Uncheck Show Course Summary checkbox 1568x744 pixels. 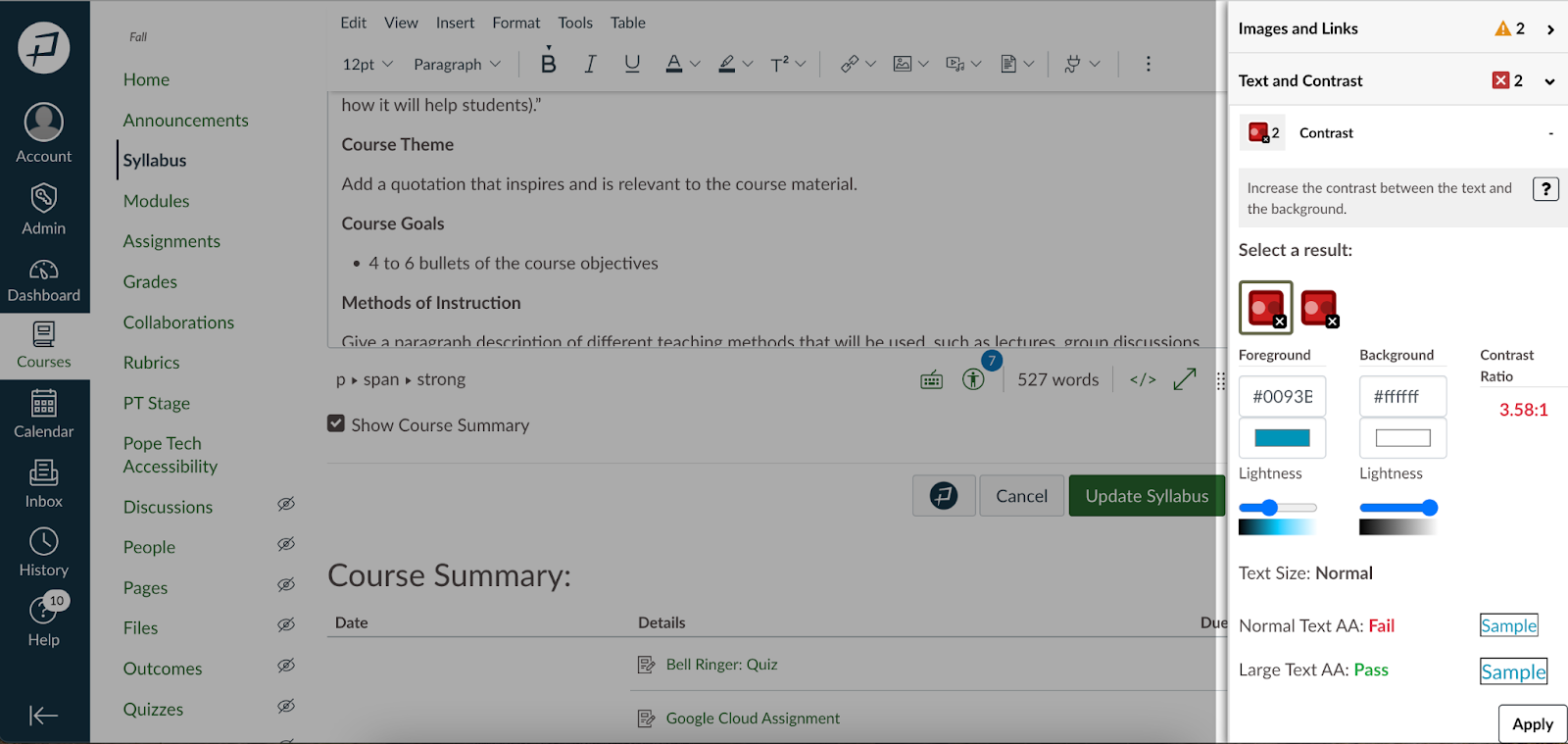(336, 423)
